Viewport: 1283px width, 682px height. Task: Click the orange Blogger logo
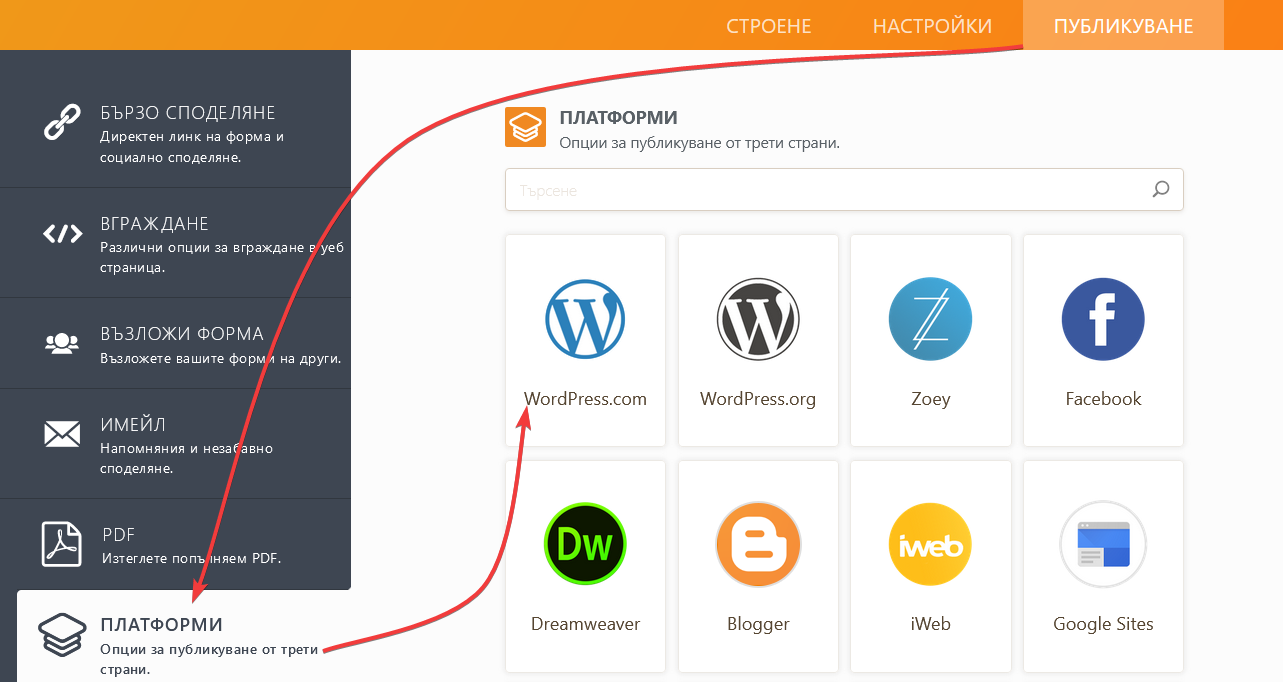(758, 545)
